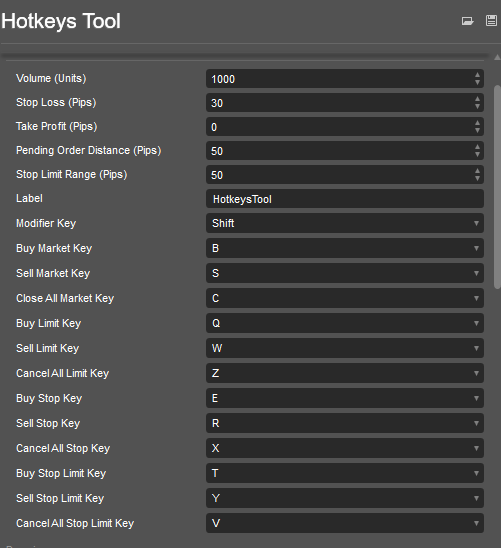Click the vertical scrollbar thumb
Viewport: 501px width, 548px height.
pyautogui.click(x=497, y=187)
